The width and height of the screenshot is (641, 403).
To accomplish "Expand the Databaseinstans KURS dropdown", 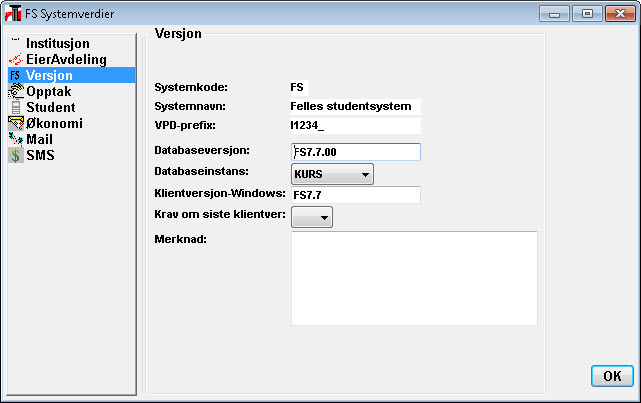I will pos(332,174).
